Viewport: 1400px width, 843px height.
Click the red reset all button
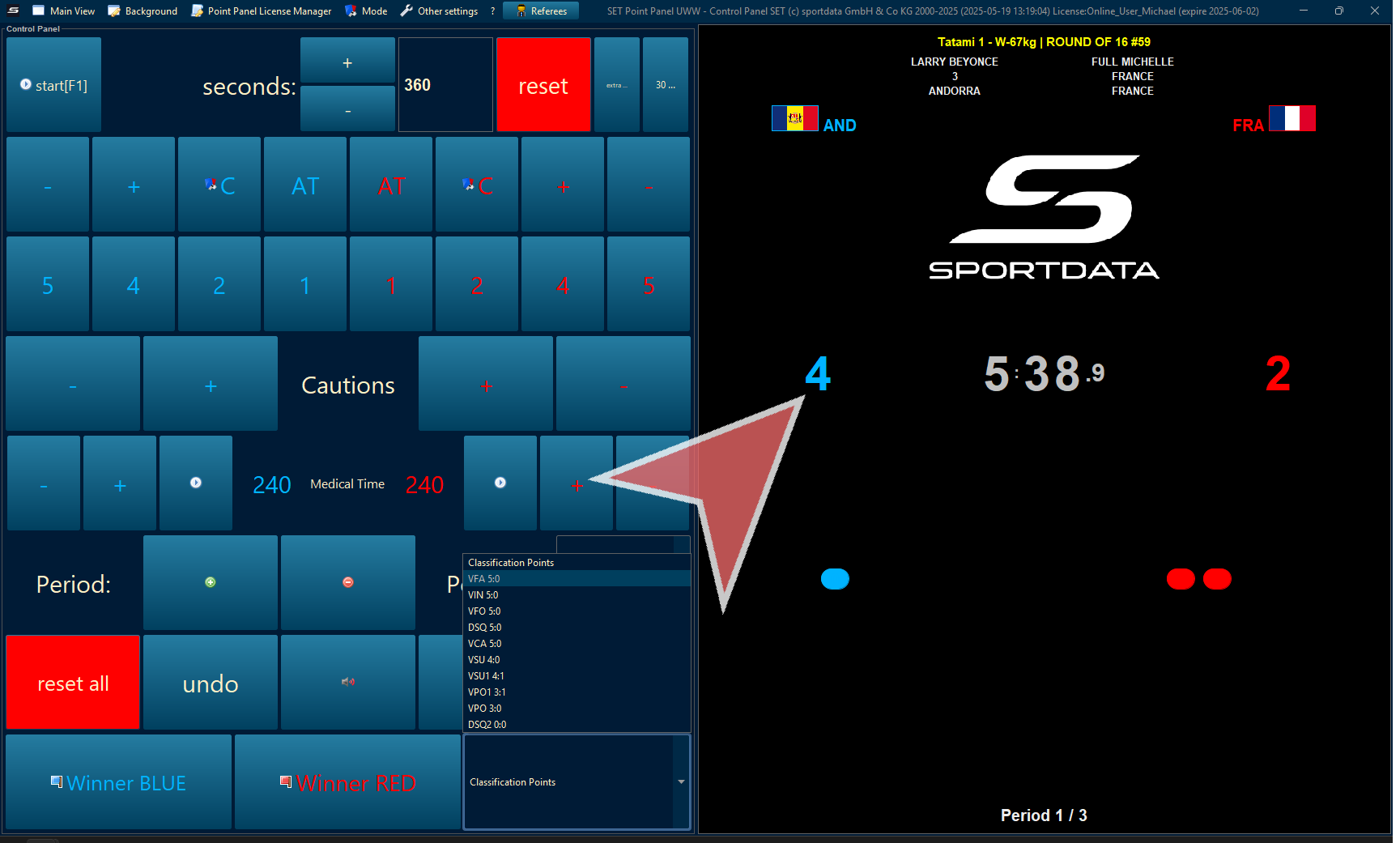73,683
